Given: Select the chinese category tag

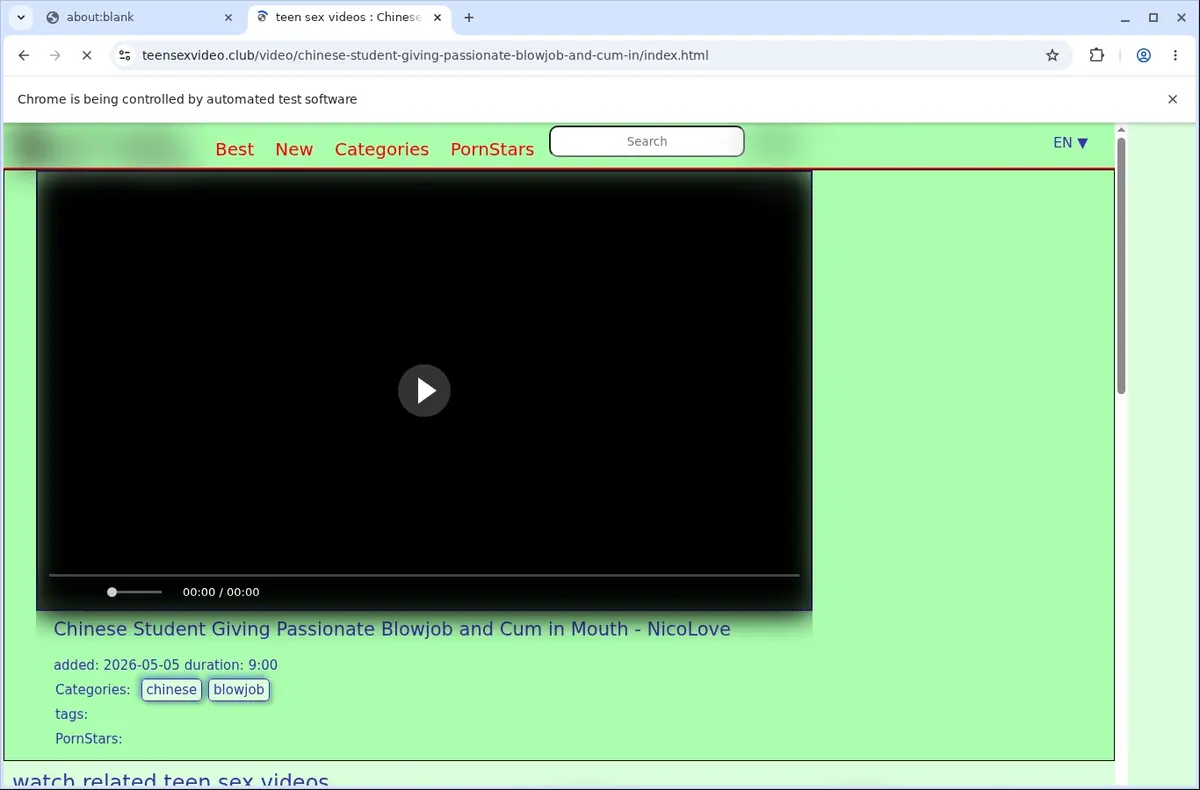Looking at the screenshot, I should tap(172, 690).
